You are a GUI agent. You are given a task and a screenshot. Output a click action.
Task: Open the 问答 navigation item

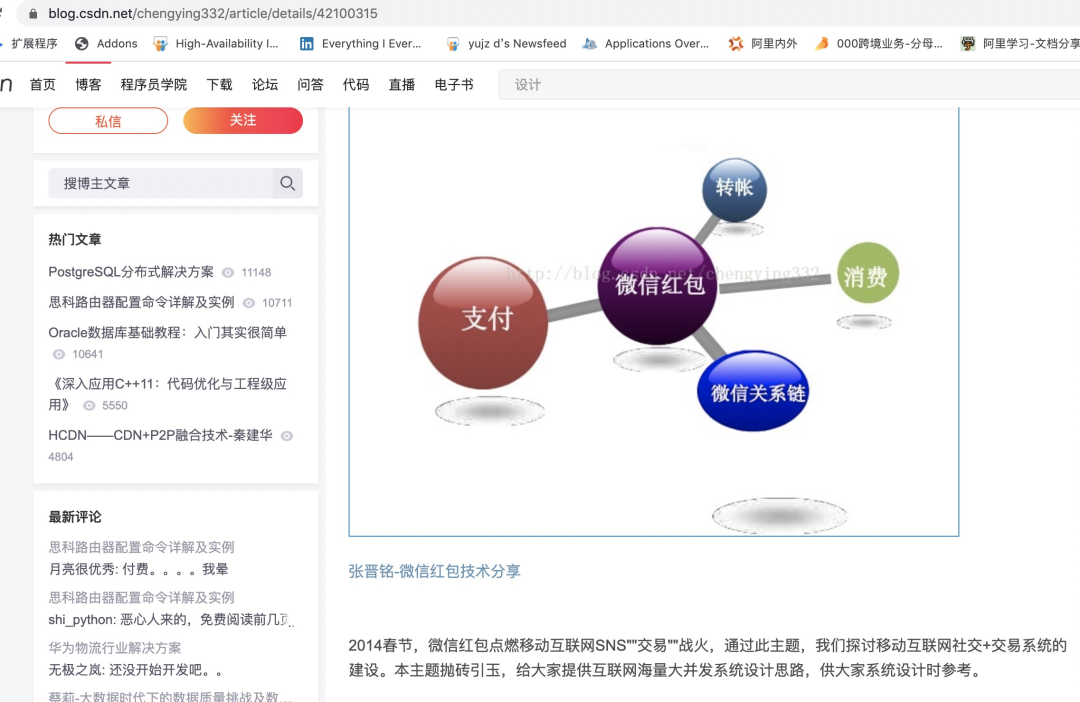click(x=311, y=85)
